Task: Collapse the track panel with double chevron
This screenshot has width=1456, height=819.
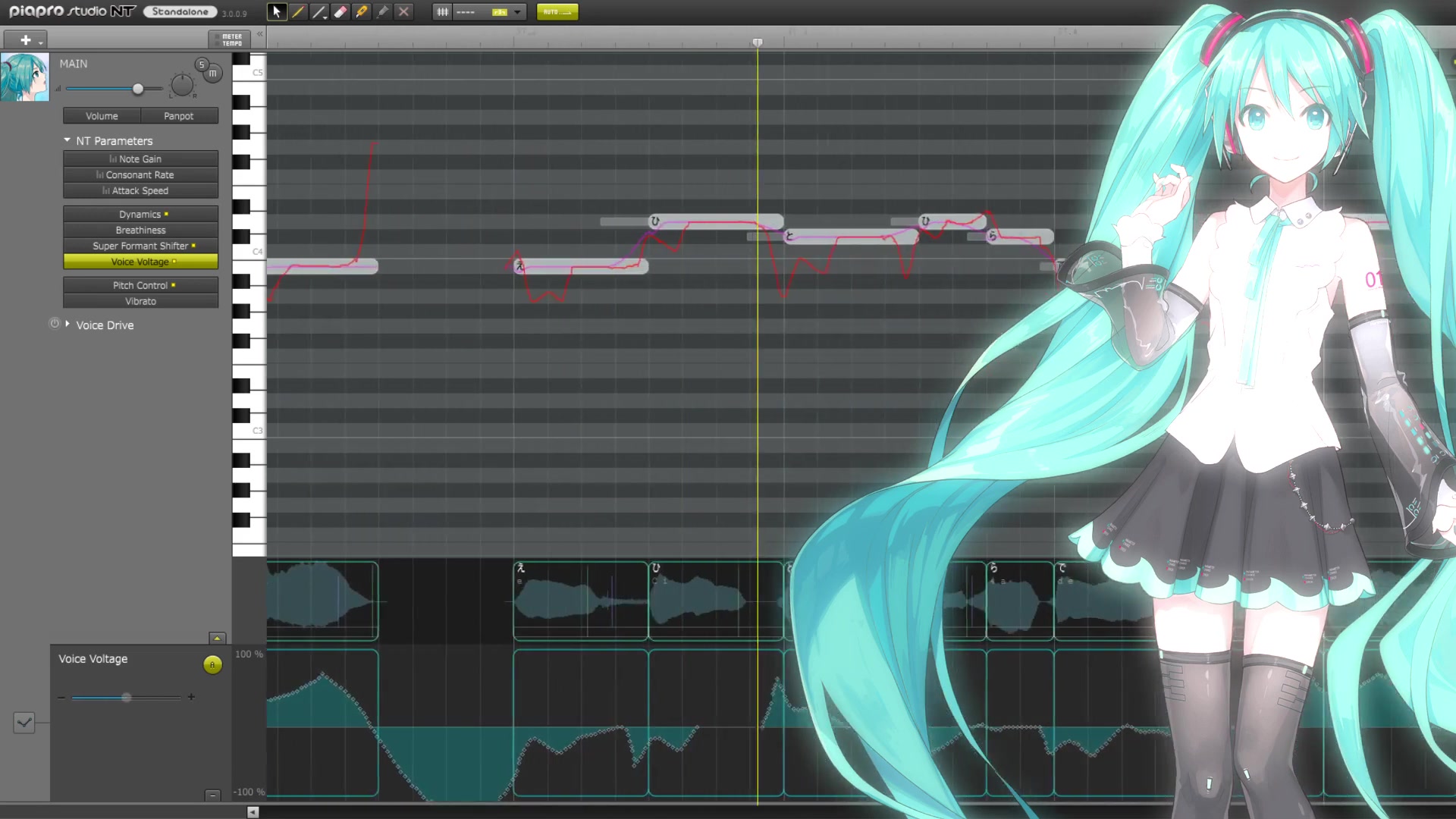Action: point(260,34)
